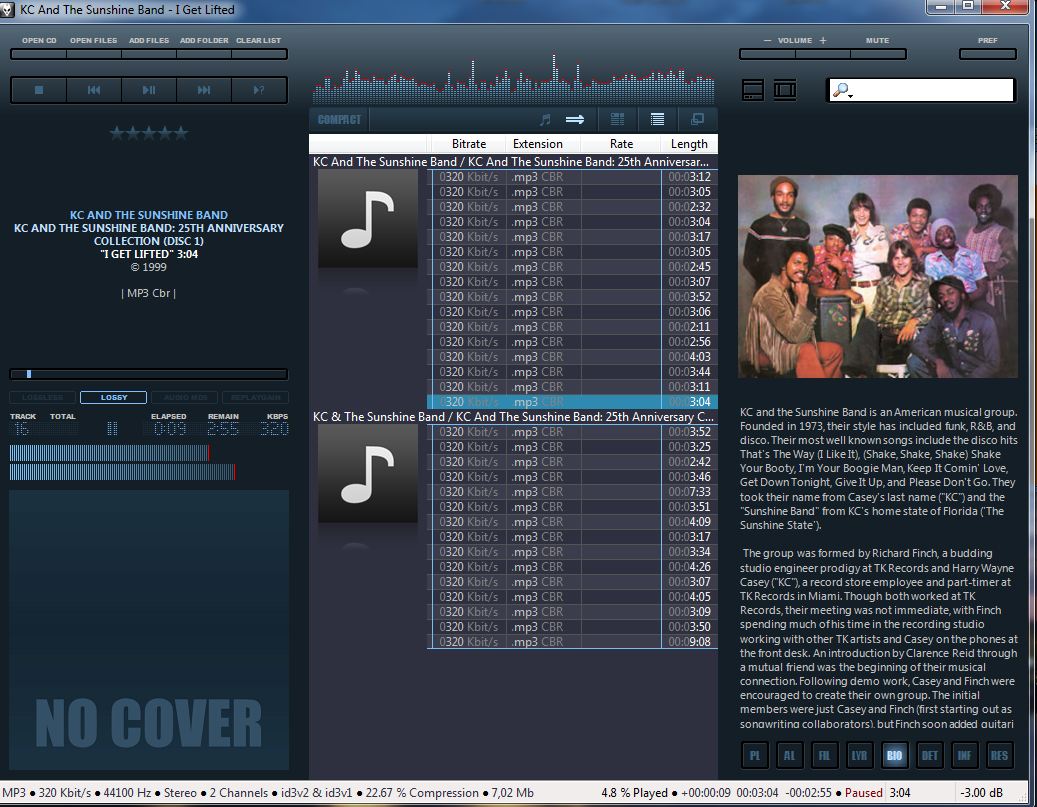
Task: Click the side-panels layout icon
Action: tap(784, 90)
